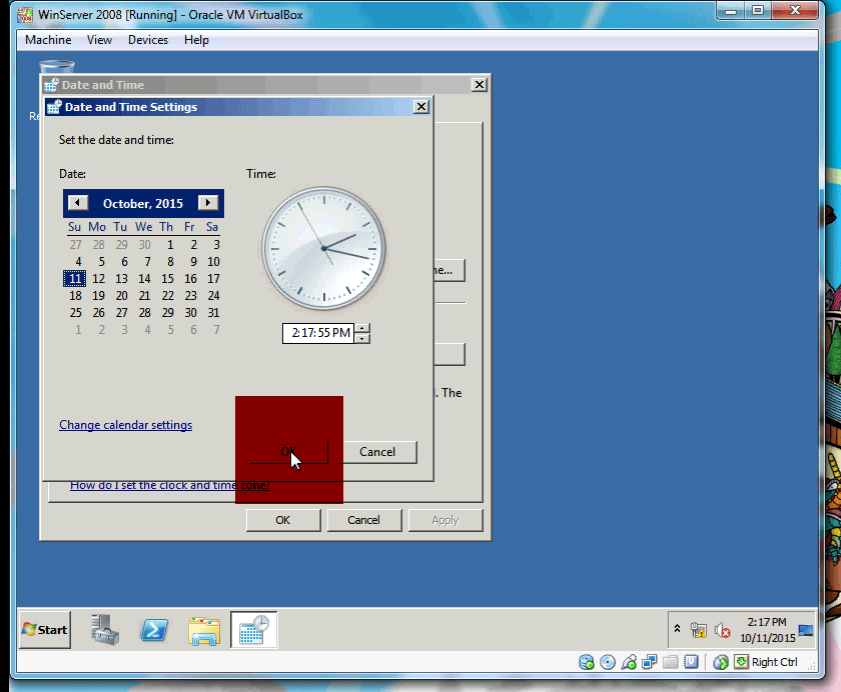Open Change calendar settings link
Viewport: 841px width, 692px height.
(x=126, y=425)
